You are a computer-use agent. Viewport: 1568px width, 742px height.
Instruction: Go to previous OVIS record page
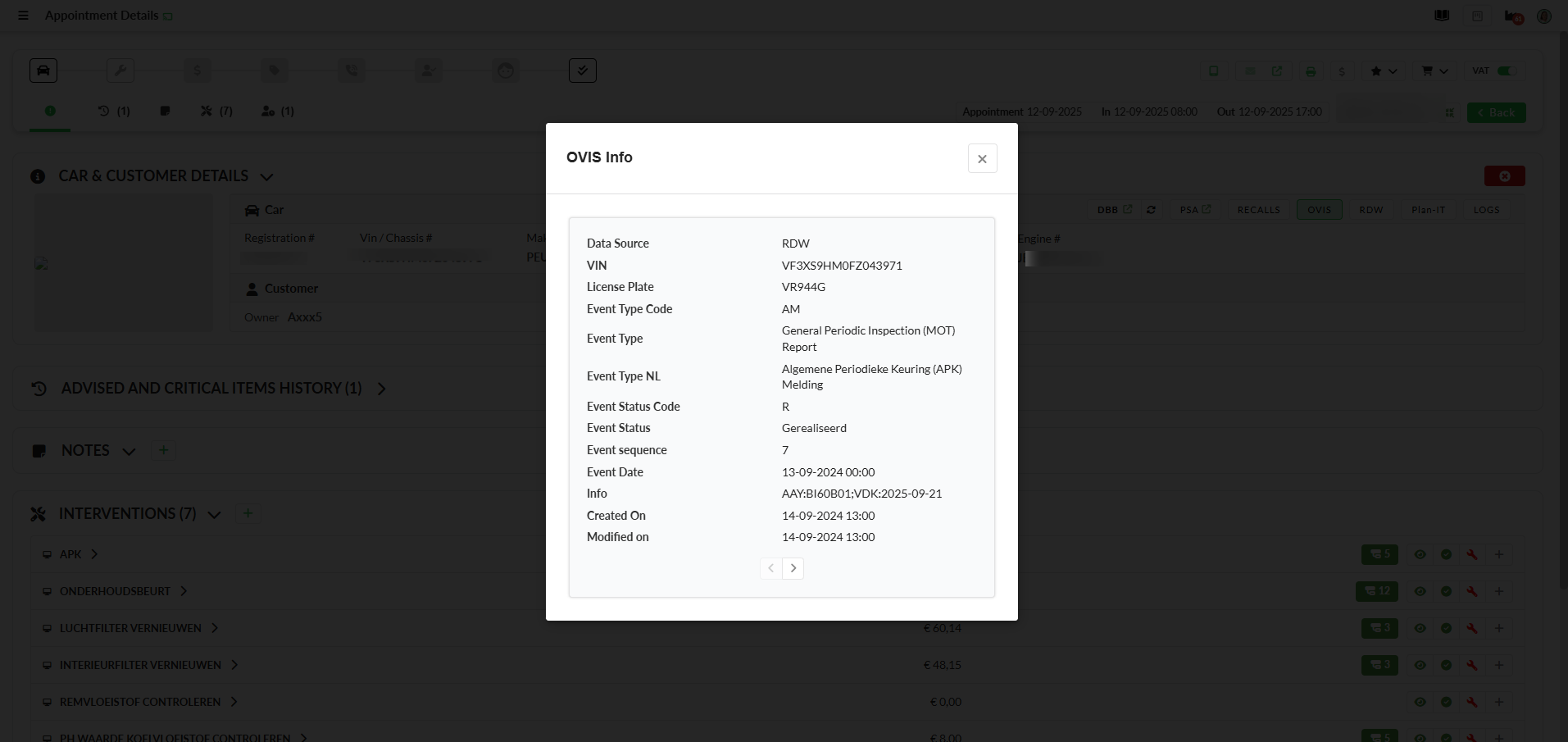click(770, 568)
